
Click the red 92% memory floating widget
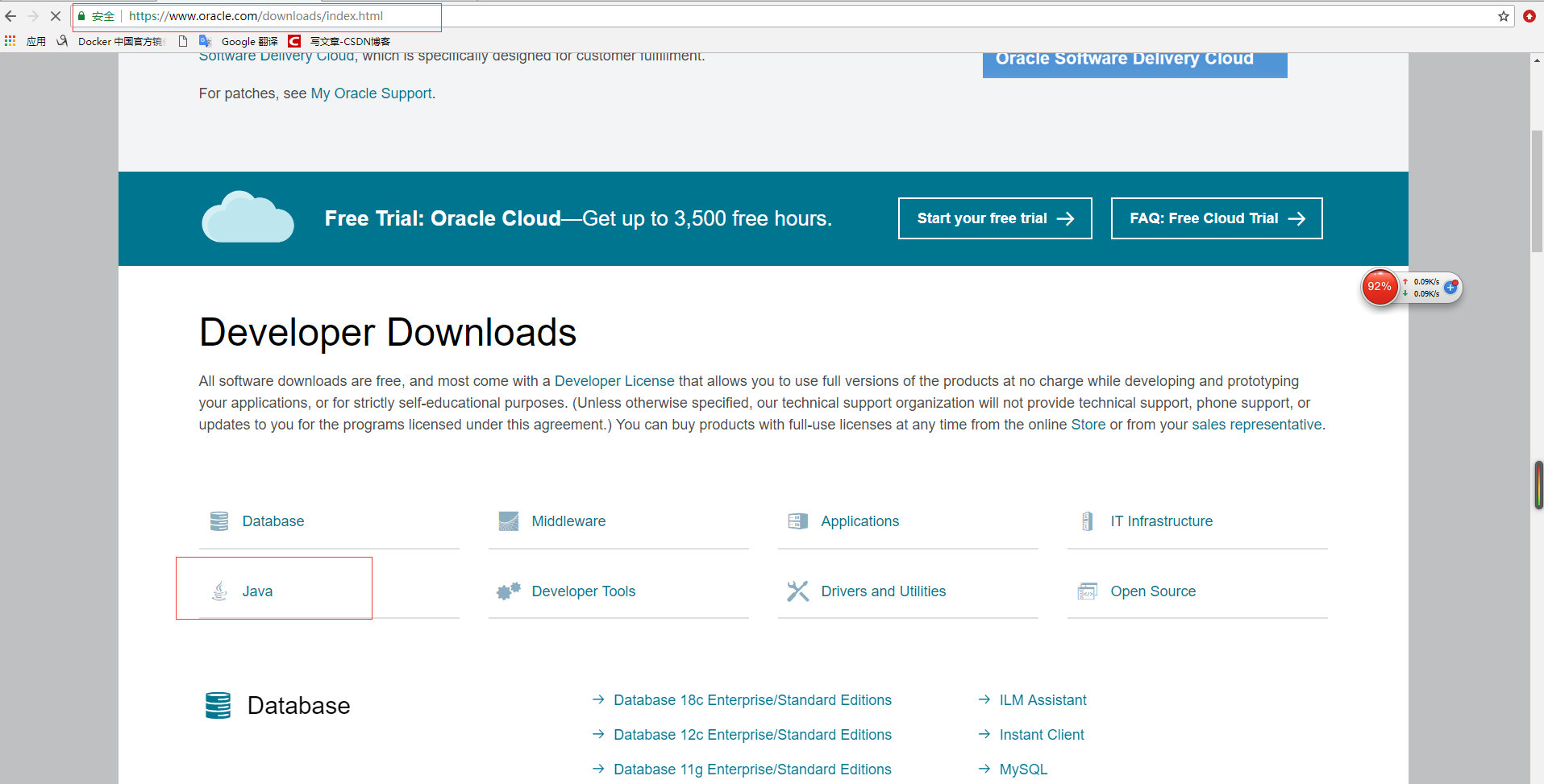click(x=1380, y=287)
